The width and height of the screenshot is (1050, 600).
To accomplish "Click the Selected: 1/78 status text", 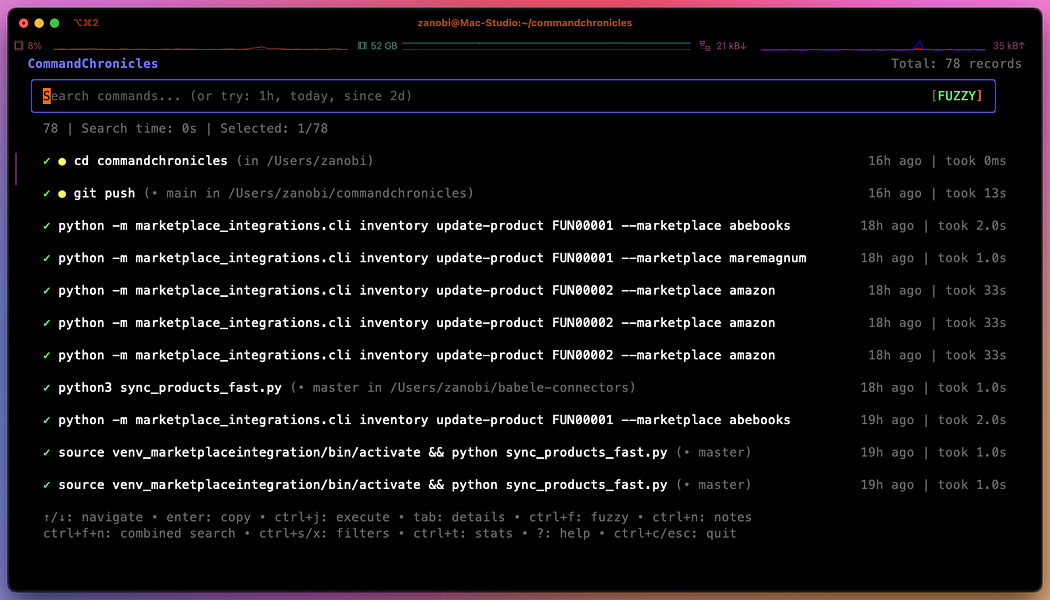I will click(274, 129).
